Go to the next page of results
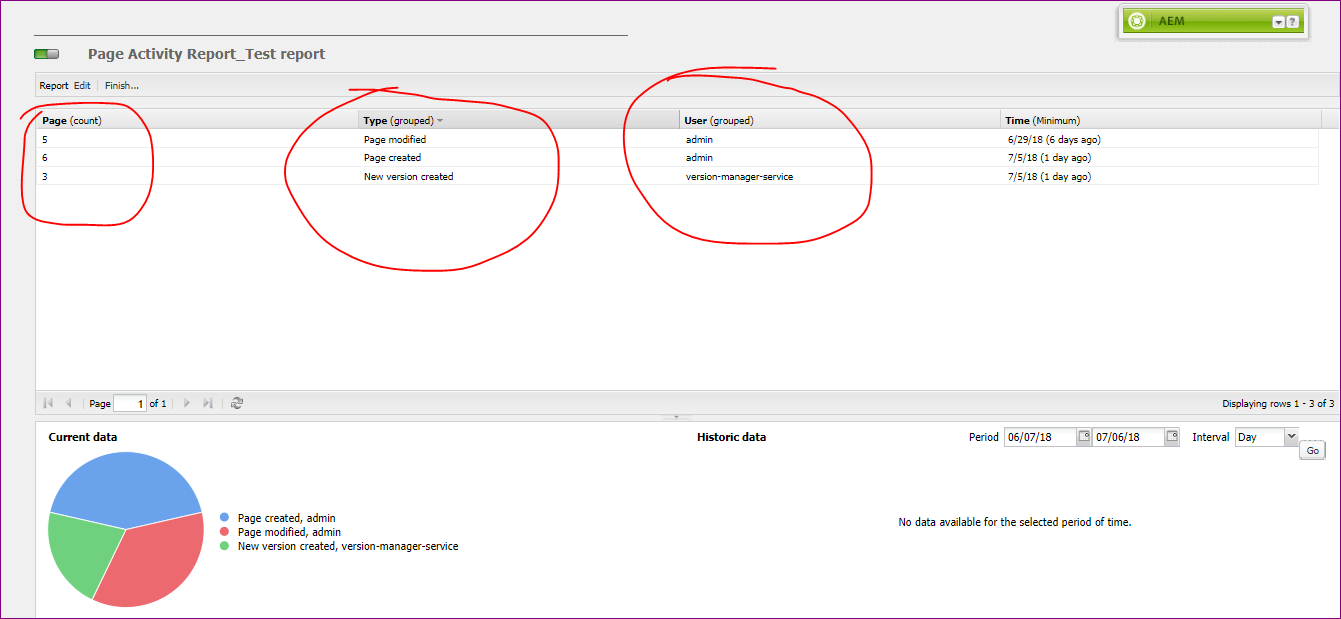The width and height of the screenshot is (1341, 619). tap(188, 403)
